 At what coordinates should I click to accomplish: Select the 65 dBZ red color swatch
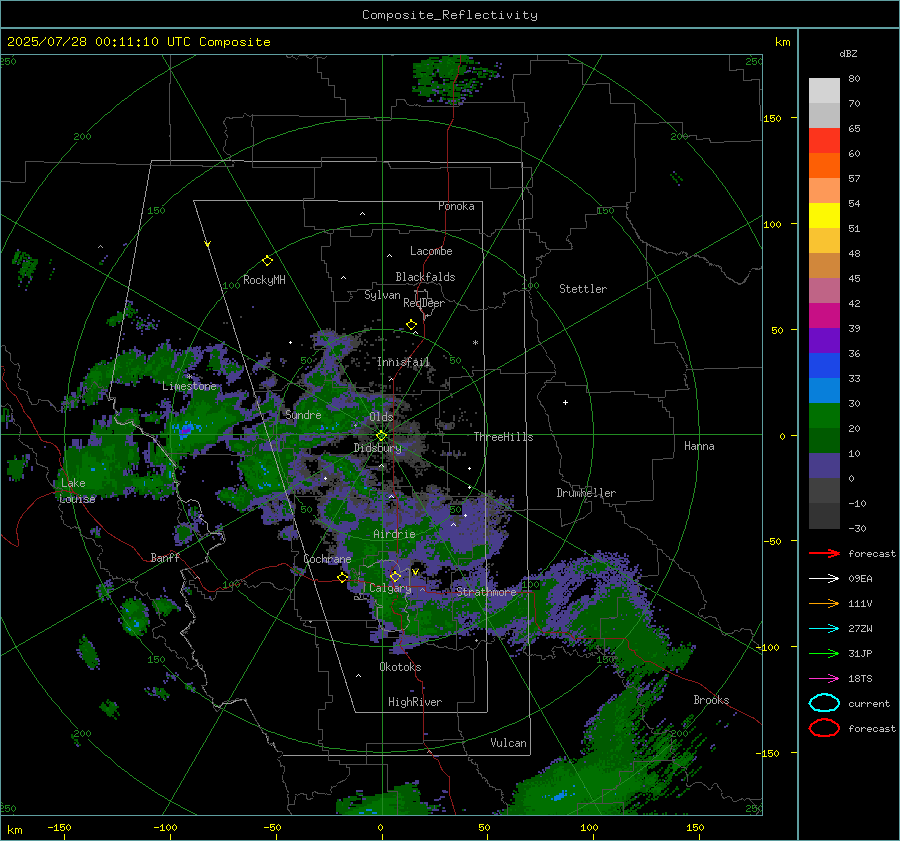coord(824,140)
